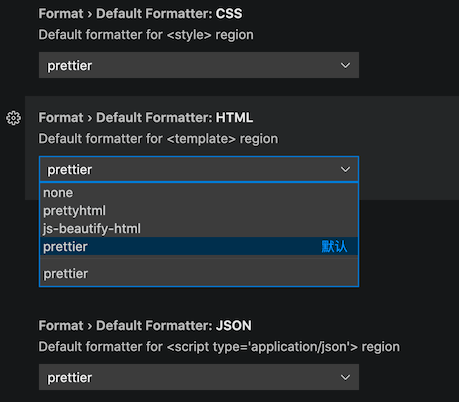Click the chevron arrow of the CSS formatter dropdown
The image size is (459, 402).
coord(345,65)
